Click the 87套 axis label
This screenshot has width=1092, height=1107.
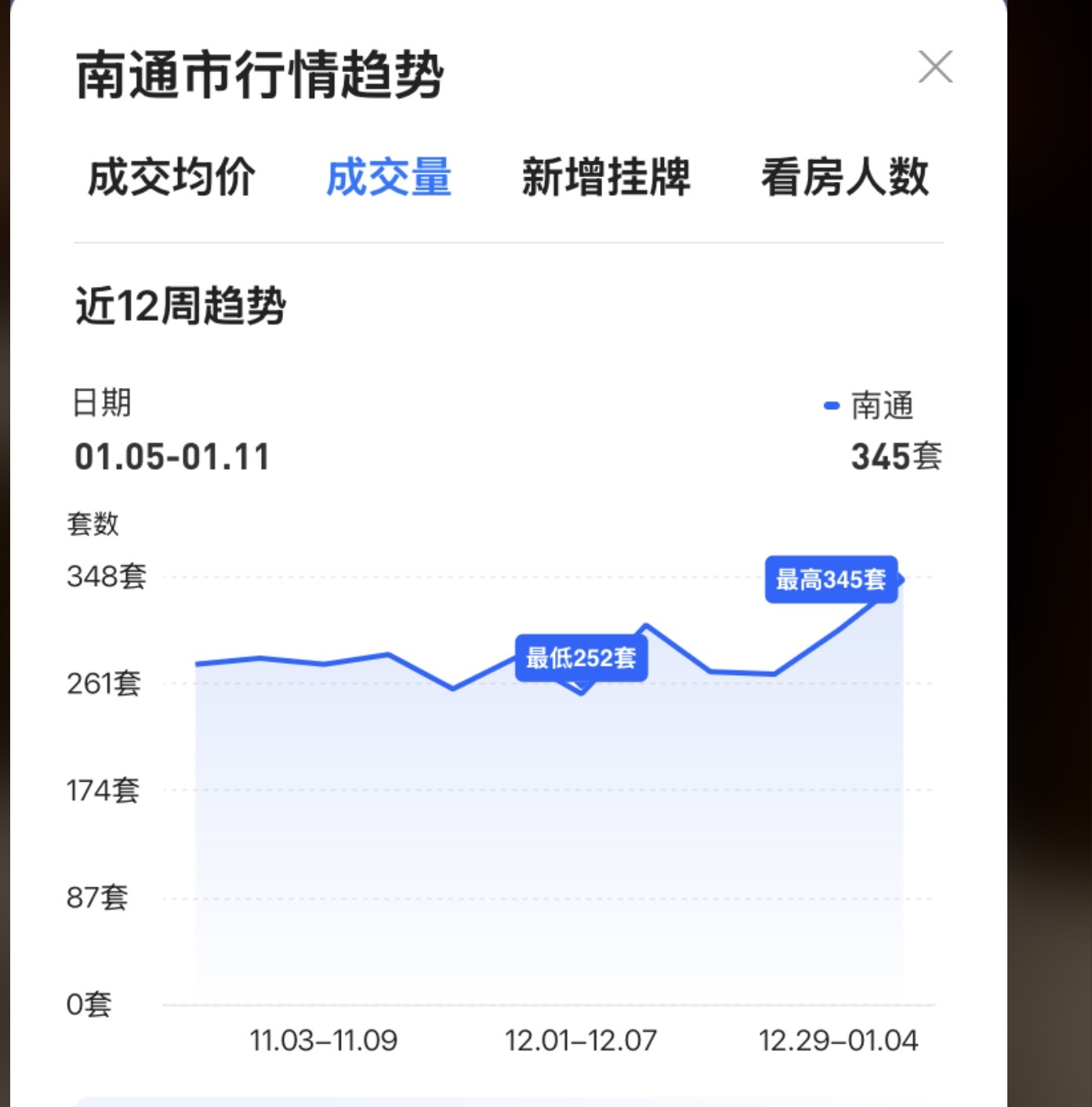click(x=97, y=897)
